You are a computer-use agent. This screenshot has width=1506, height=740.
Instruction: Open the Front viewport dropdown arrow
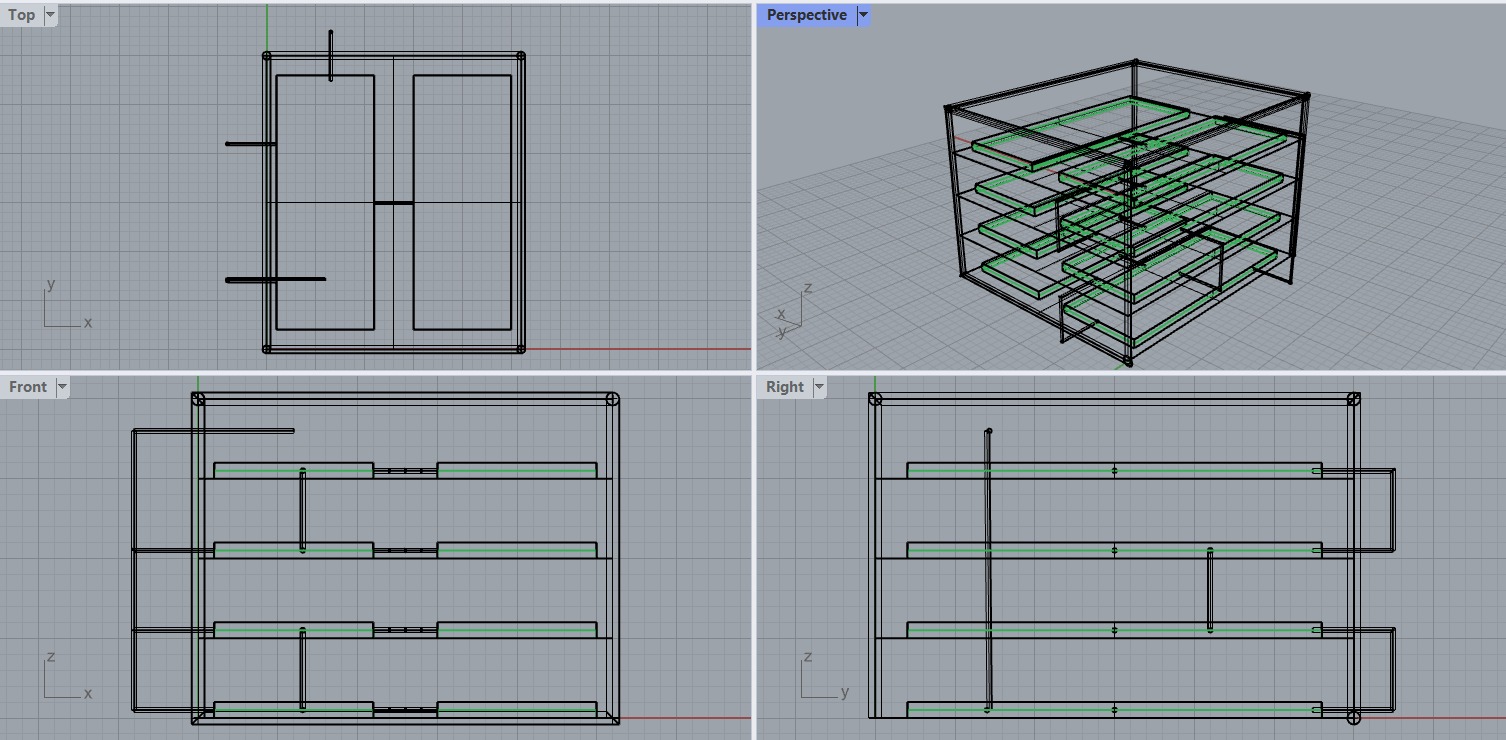pyautogui.click(x=62, y=387)
